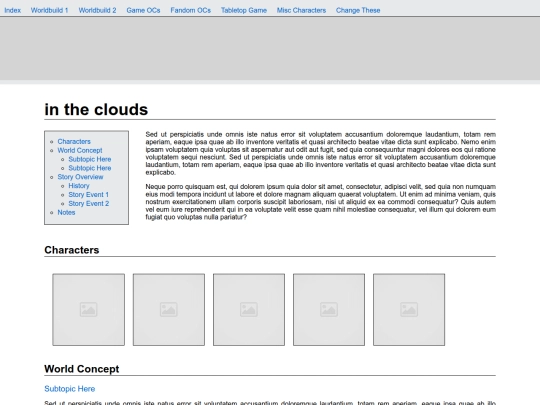Select the third character thumbnail

(x=249, y=310)
